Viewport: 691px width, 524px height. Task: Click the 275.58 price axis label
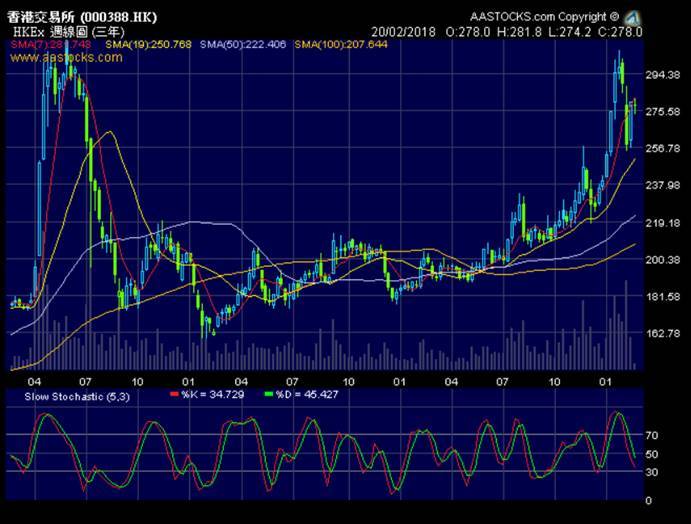pyautogui.click(x=663, y=111)
